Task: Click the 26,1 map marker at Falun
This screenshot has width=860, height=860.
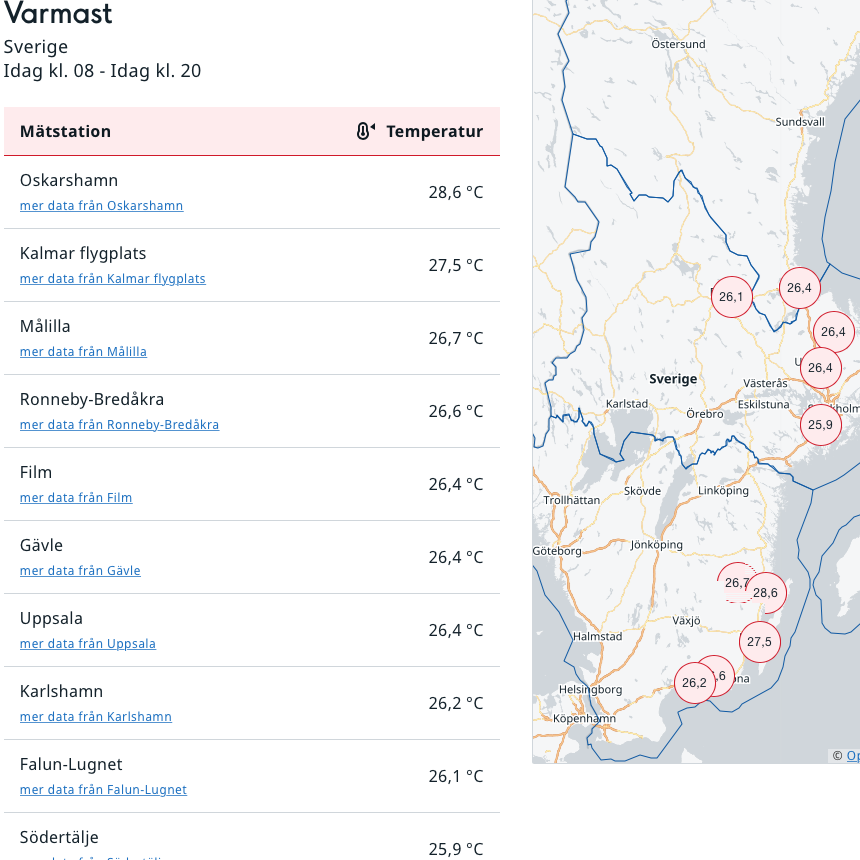Action: pyautogui.click(x=732, y=297)
